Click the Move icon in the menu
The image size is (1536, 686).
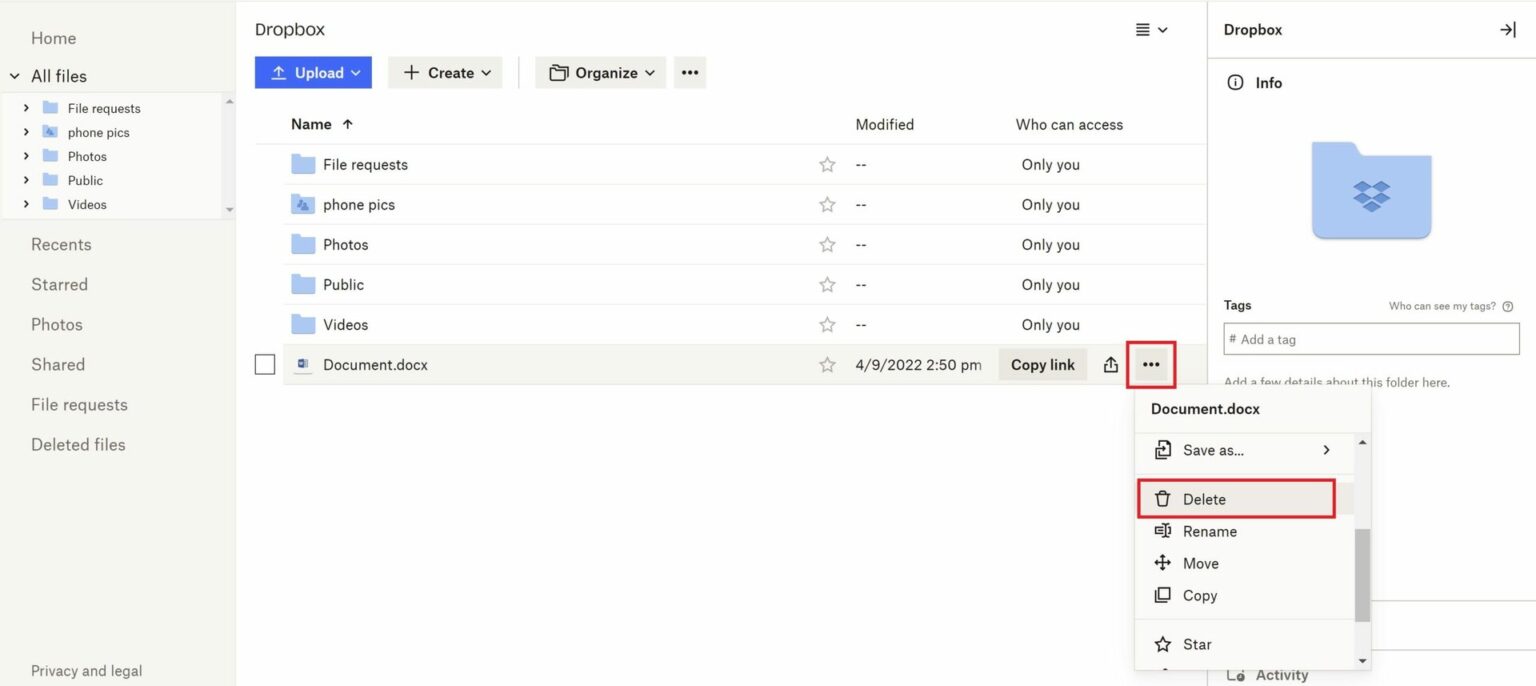point(1163,563)
